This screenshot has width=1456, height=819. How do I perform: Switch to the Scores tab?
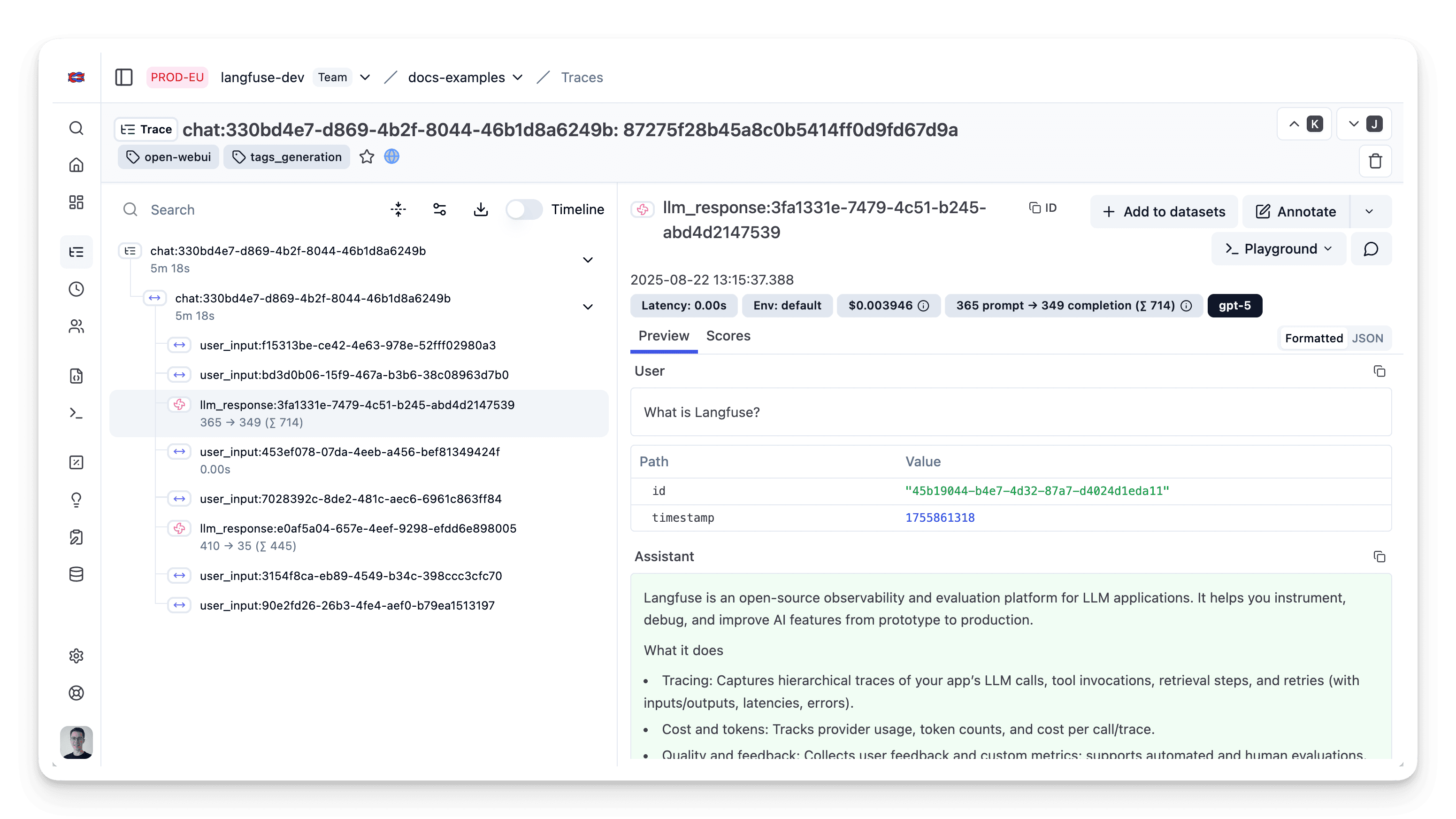[x=728, y=336]
